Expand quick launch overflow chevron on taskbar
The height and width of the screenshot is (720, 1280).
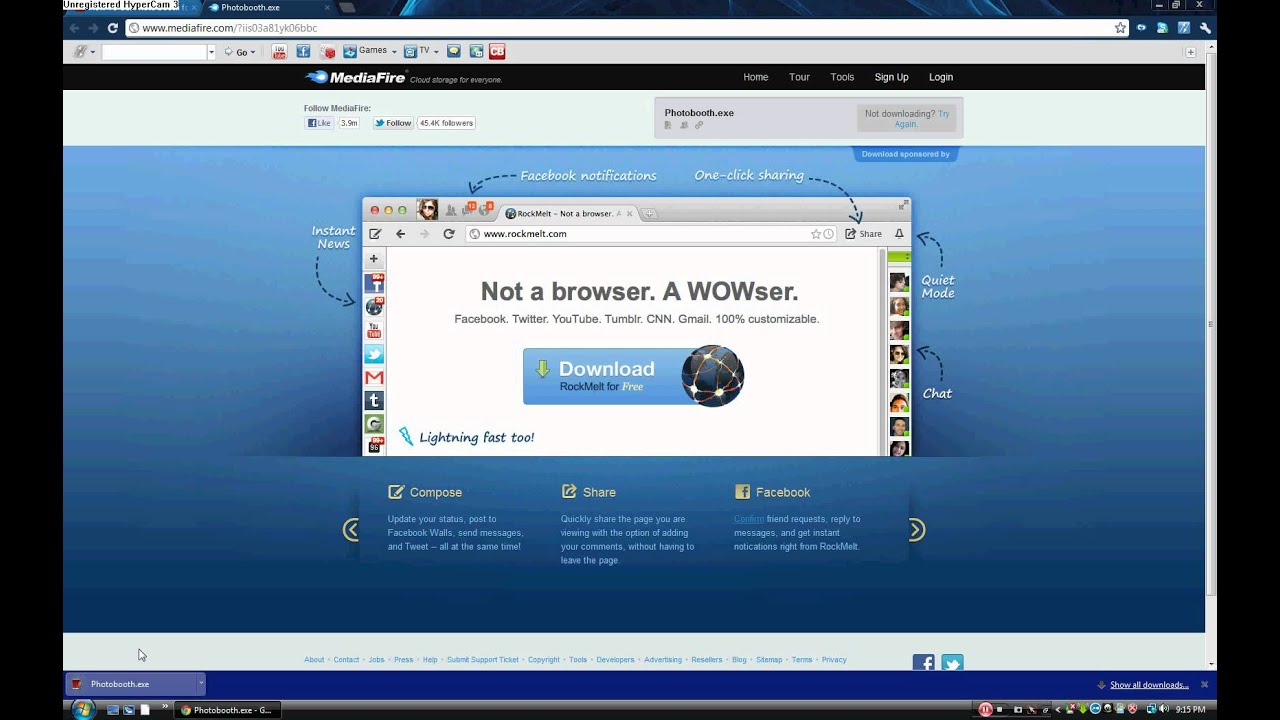point(165,707)
